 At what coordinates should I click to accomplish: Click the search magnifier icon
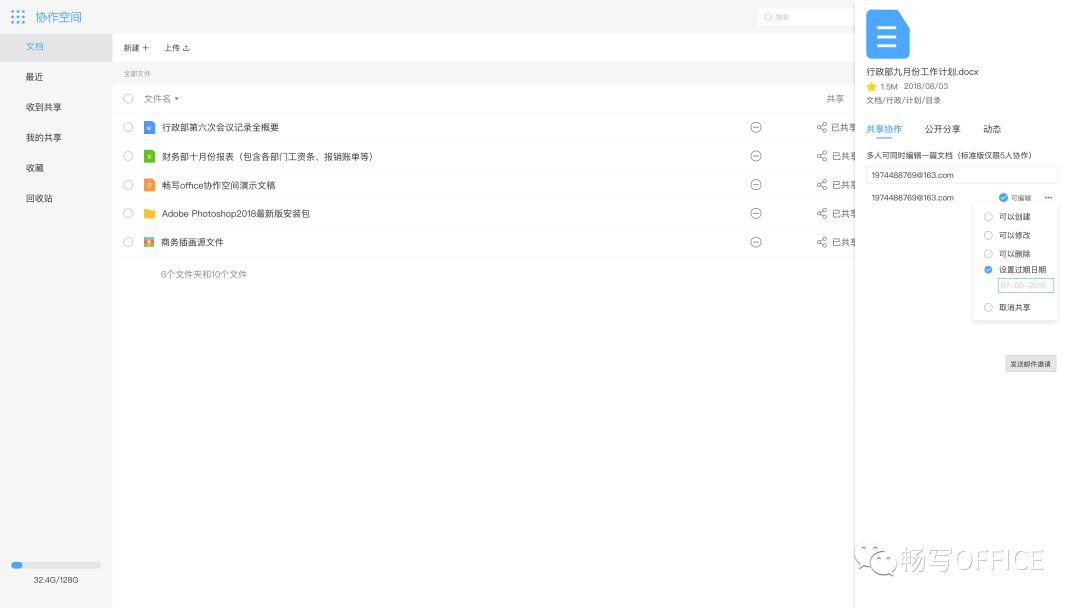pos(768,17)
